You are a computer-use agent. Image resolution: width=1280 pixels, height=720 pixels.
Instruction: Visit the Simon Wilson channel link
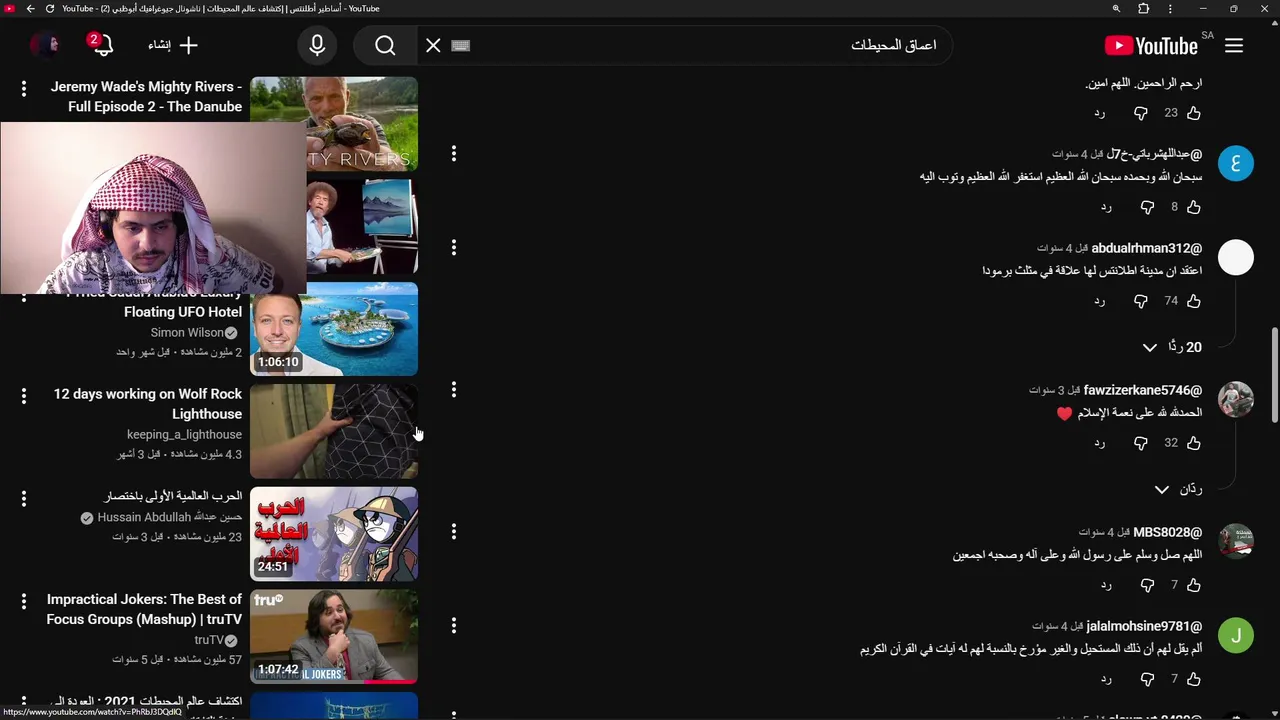tap(188, 333)
